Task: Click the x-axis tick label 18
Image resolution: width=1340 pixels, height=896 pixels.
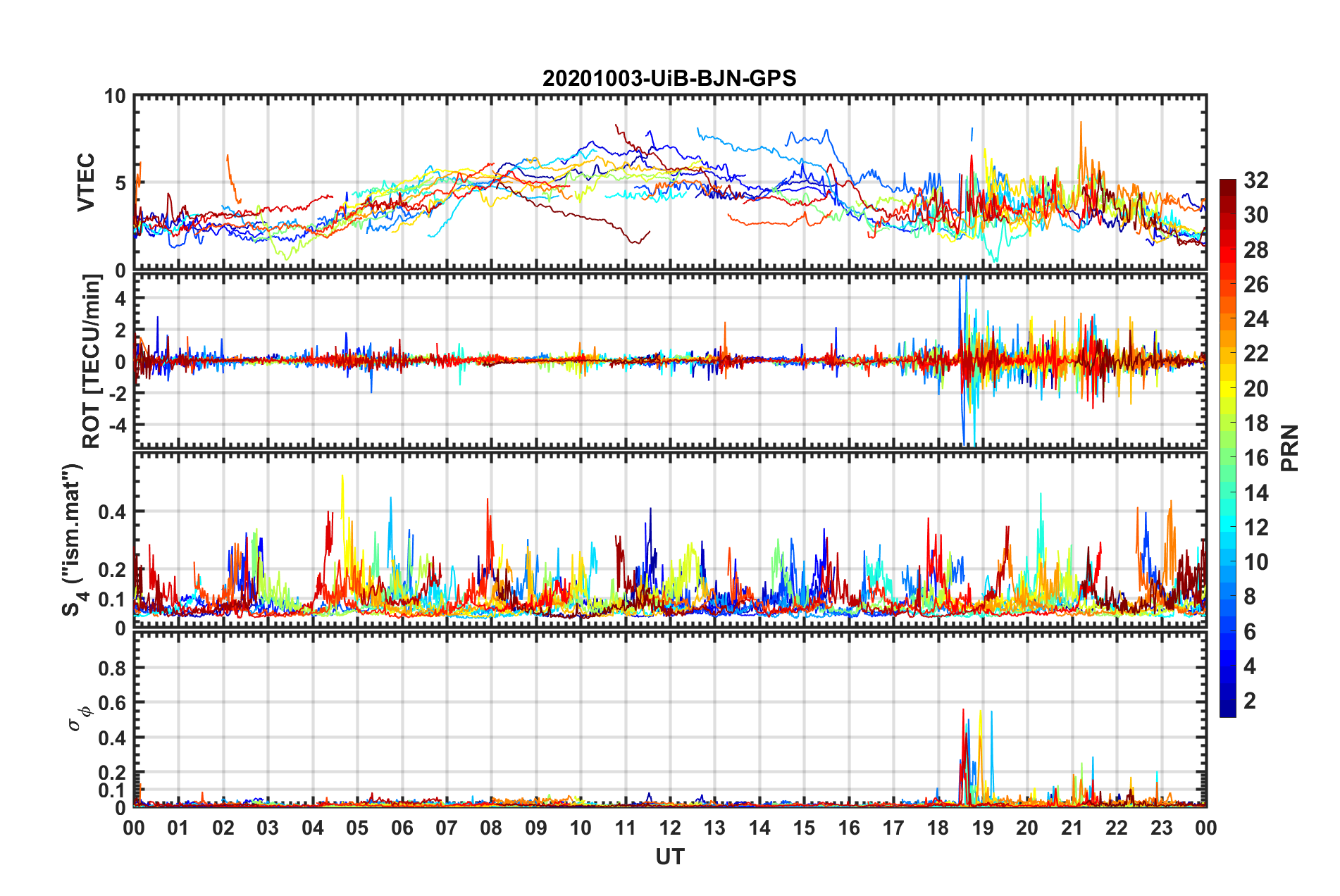Action: [938, 828]
